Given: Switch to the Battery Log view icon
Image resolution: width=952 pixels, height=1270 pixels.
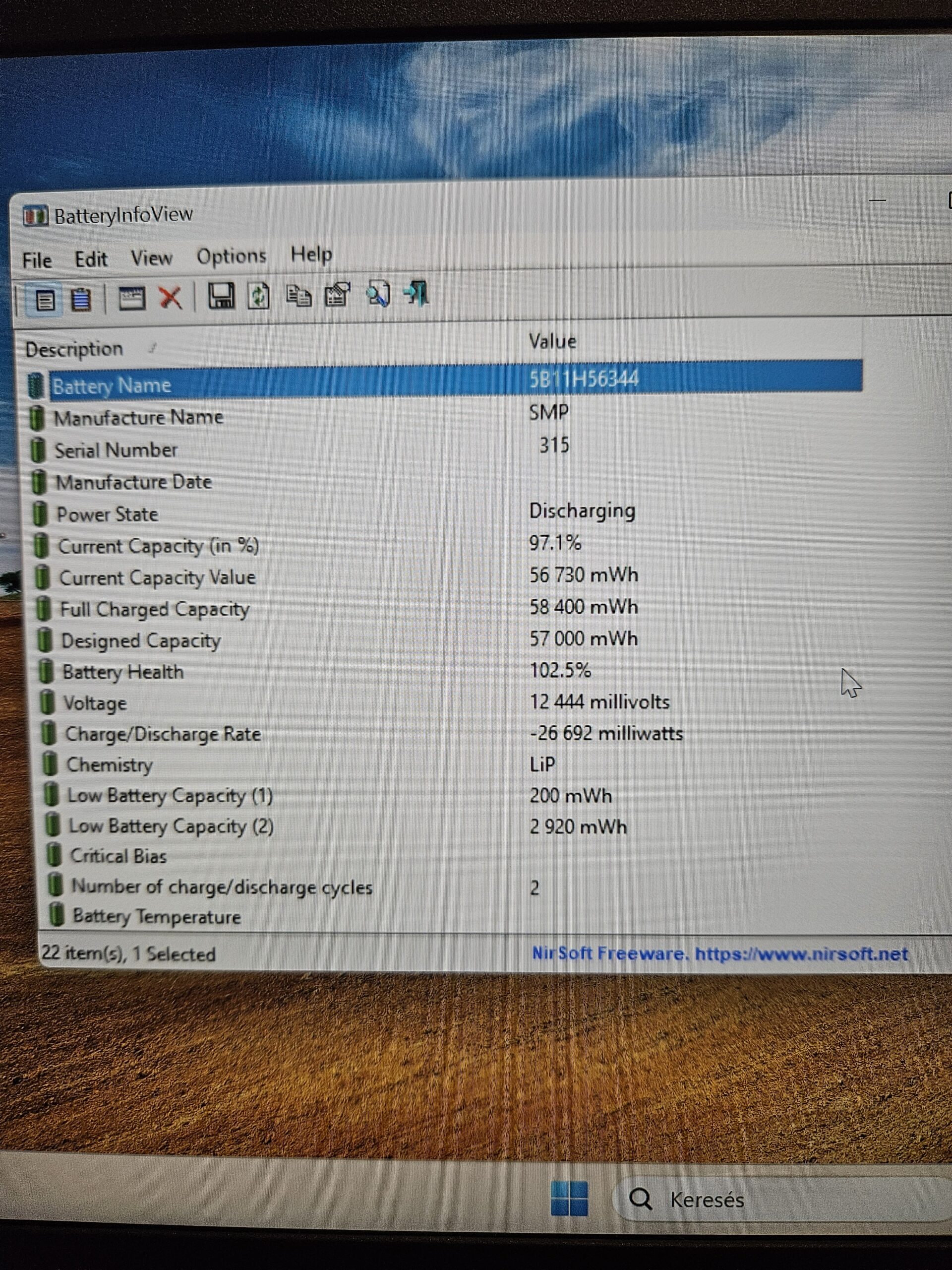Looking at the screenshot, I should tap(81, 299).
